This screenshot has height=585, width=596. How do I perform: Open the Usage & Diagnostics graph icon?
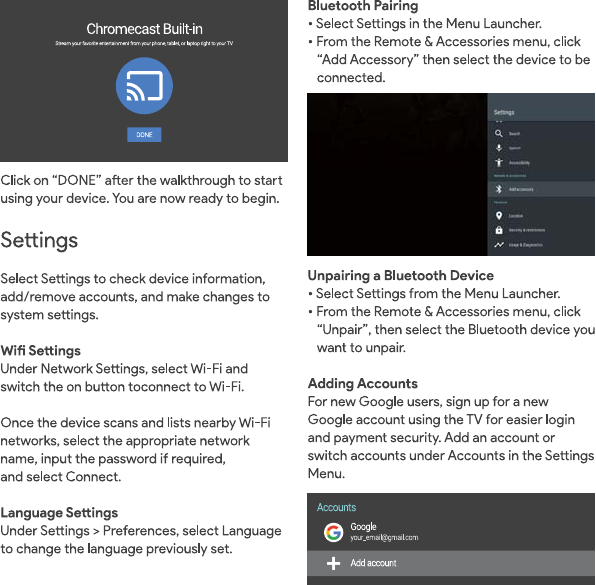499,245
